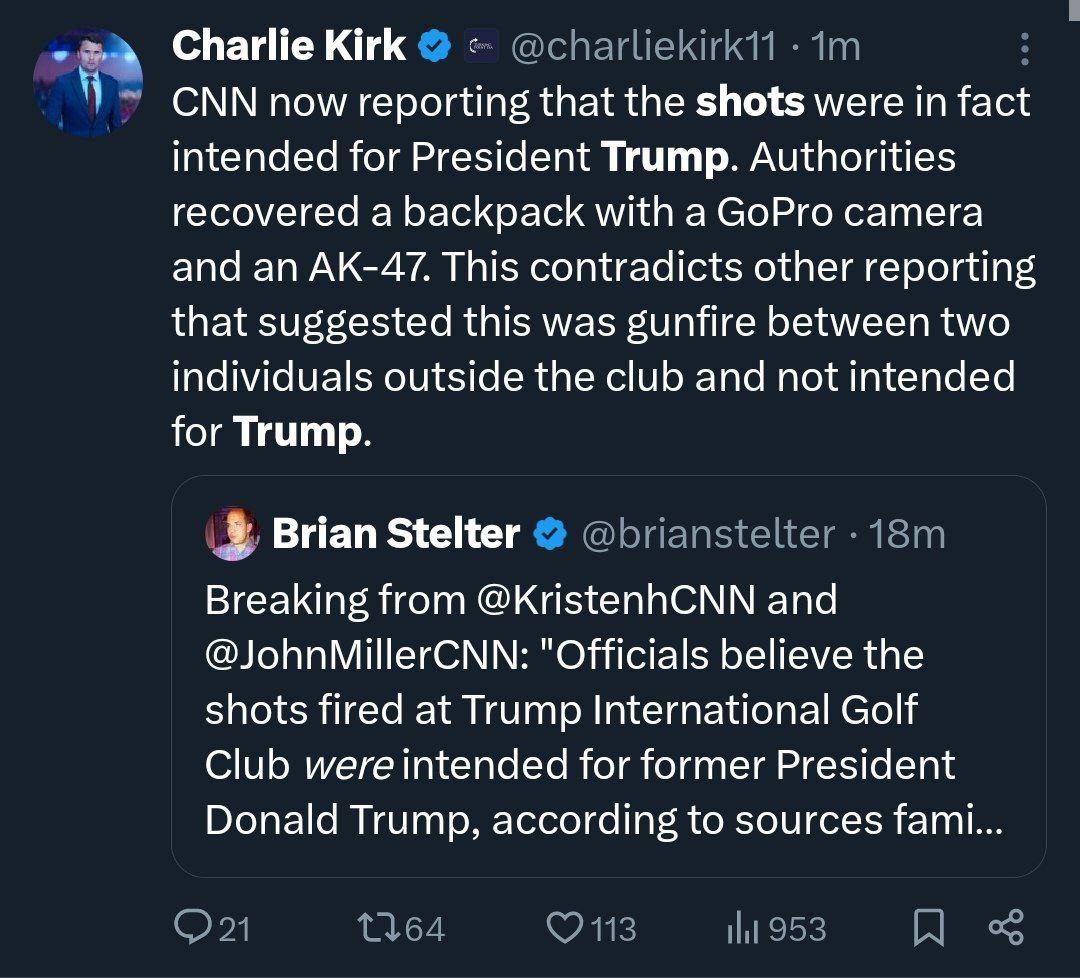Open the main tweet's 1m timestamp

point(837,46)
